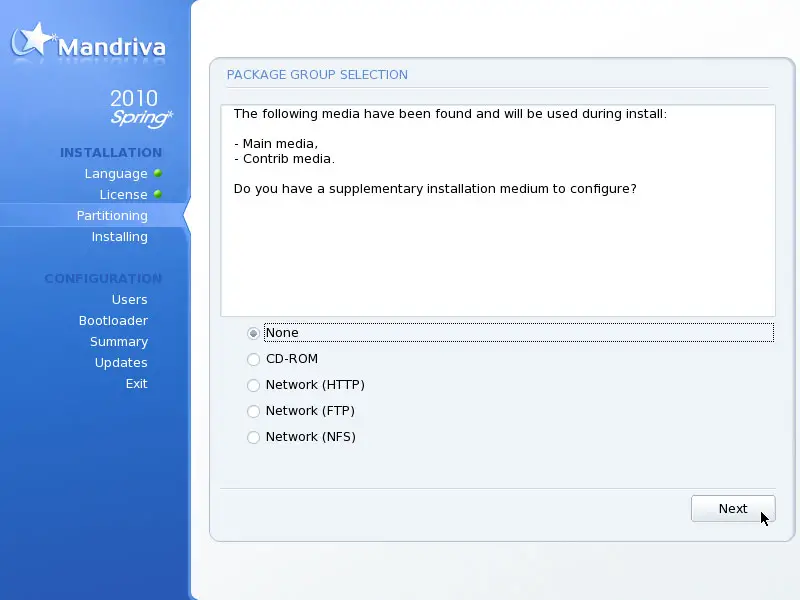This screenshot has width=800, height=600.
Task: Click the PACKAGE GROUP SELECTION heading
Action: 317,75
